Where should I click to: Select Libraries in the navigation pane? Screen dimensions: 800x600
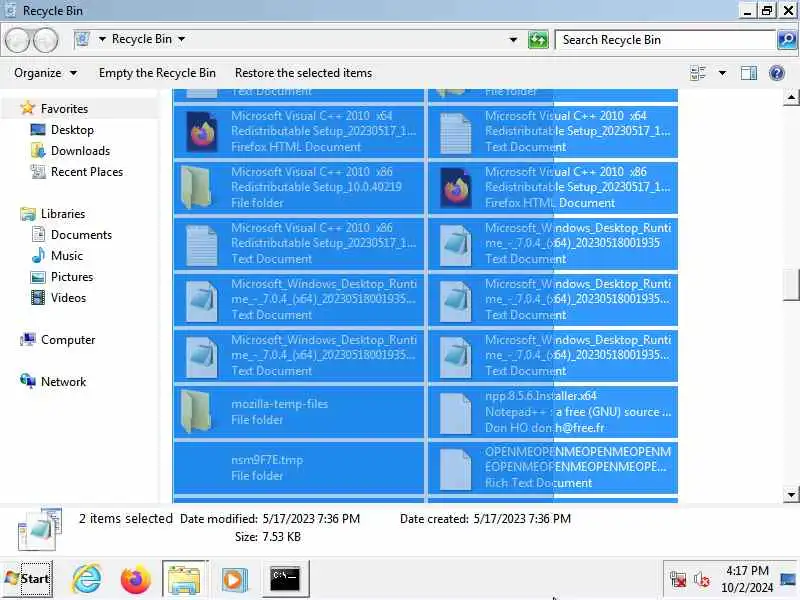click(x=63, y=214)
